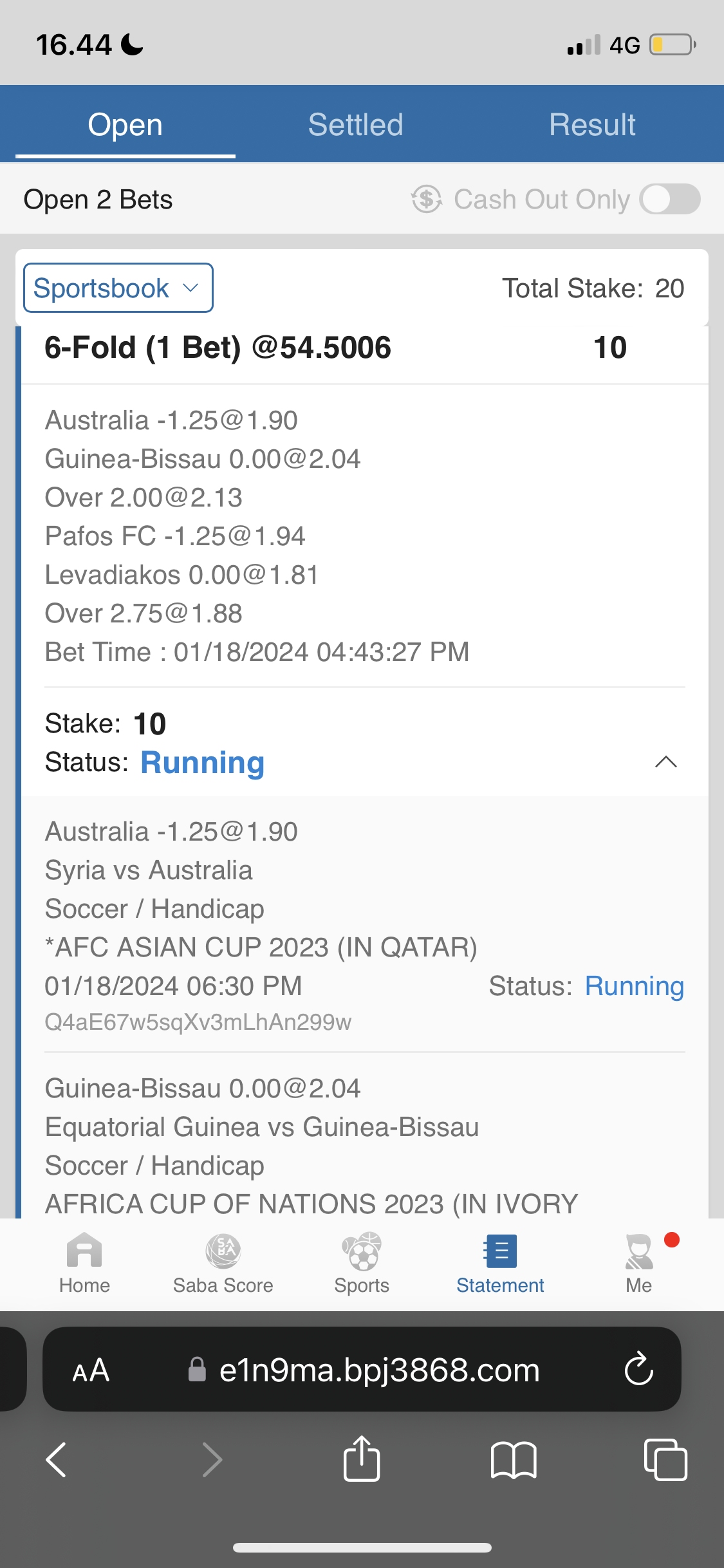This screenshot has height=1568, width=724.
Task: Collapse the 6-Fold bet details chevron
Action: pos(665,762)
